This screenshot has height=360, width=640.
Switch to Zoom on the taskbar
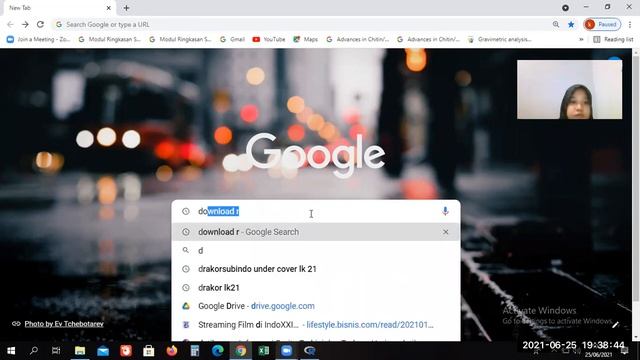pos(287,351)
